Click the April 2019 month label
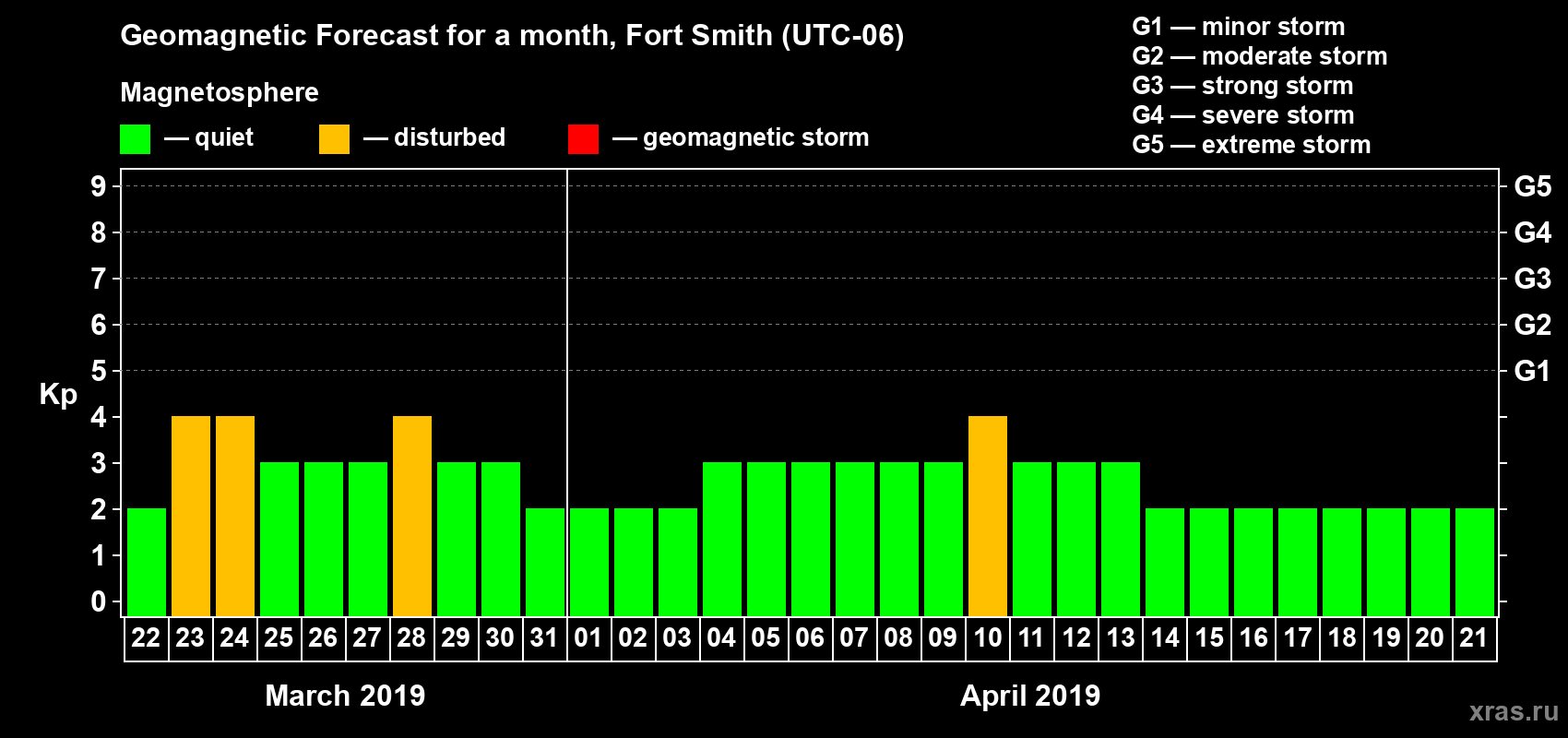This screenshot has width=1568, height=738. (1030, 696)
